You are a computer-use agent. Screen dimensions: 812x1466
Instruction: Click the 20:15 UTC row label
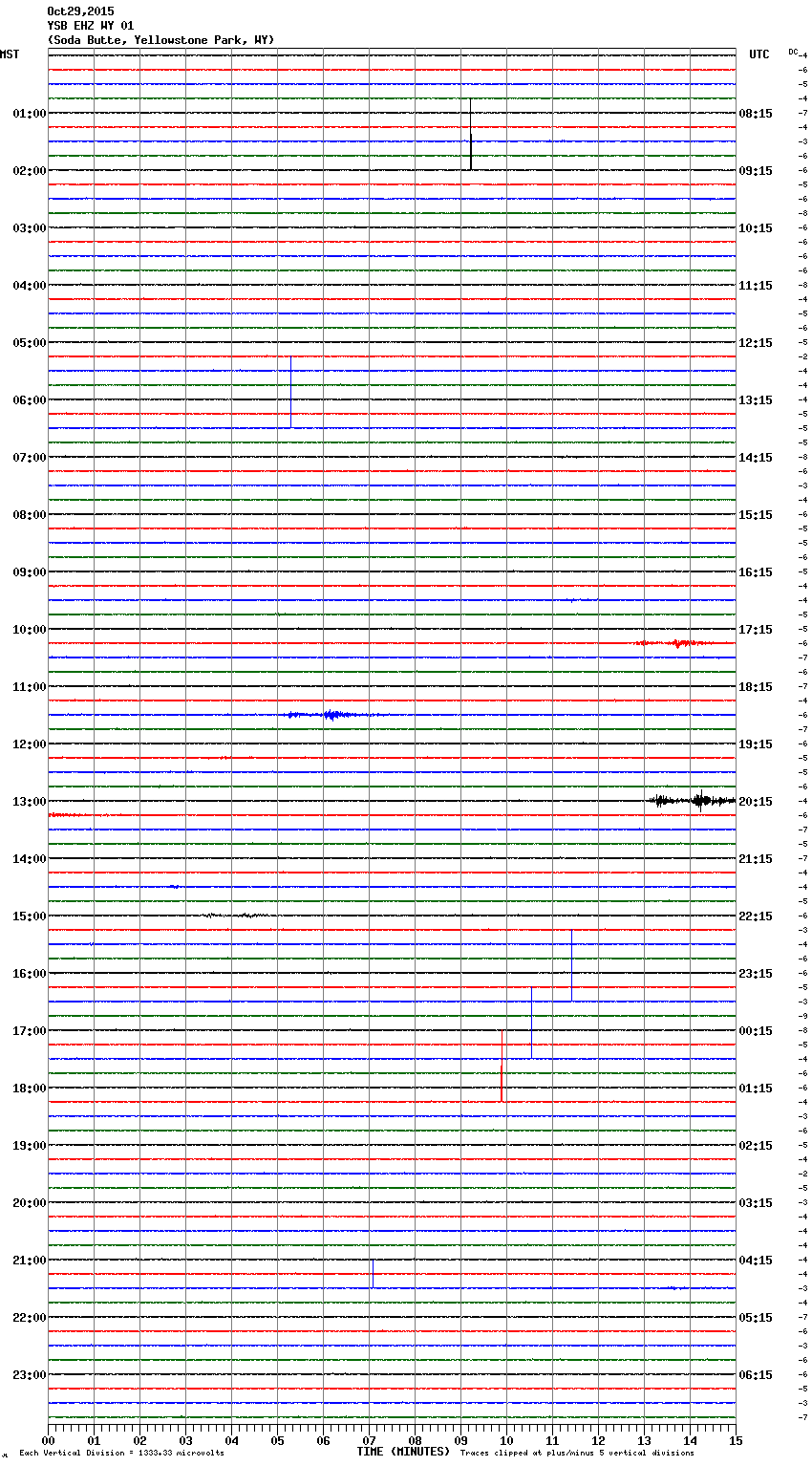pyautogui.click(x=756, y=802)
